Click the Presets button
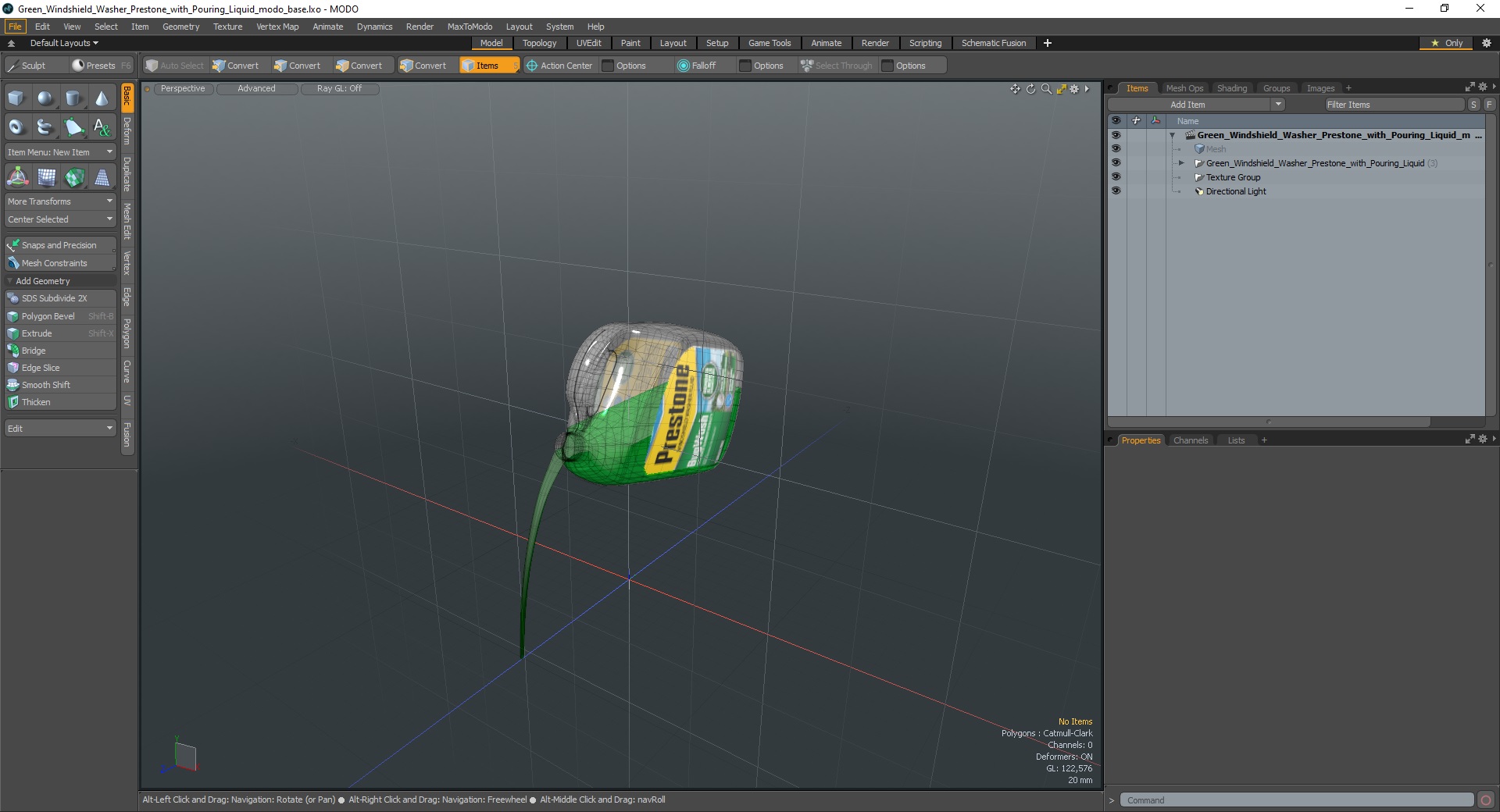 click(101, 66)
